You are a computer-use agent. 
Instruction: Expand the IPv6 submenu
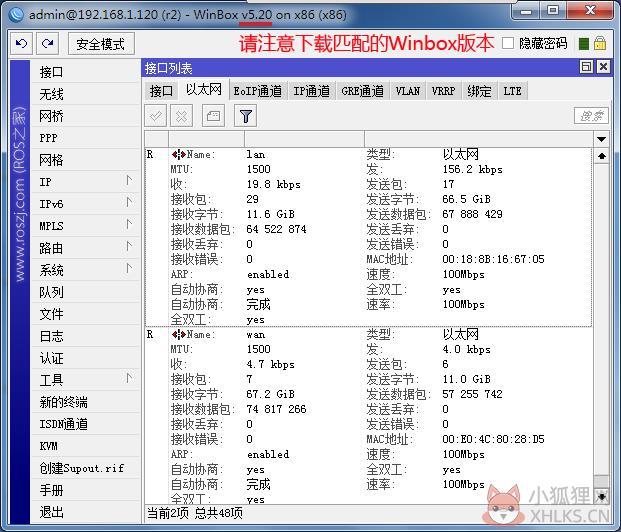click(x=129, y=202)
